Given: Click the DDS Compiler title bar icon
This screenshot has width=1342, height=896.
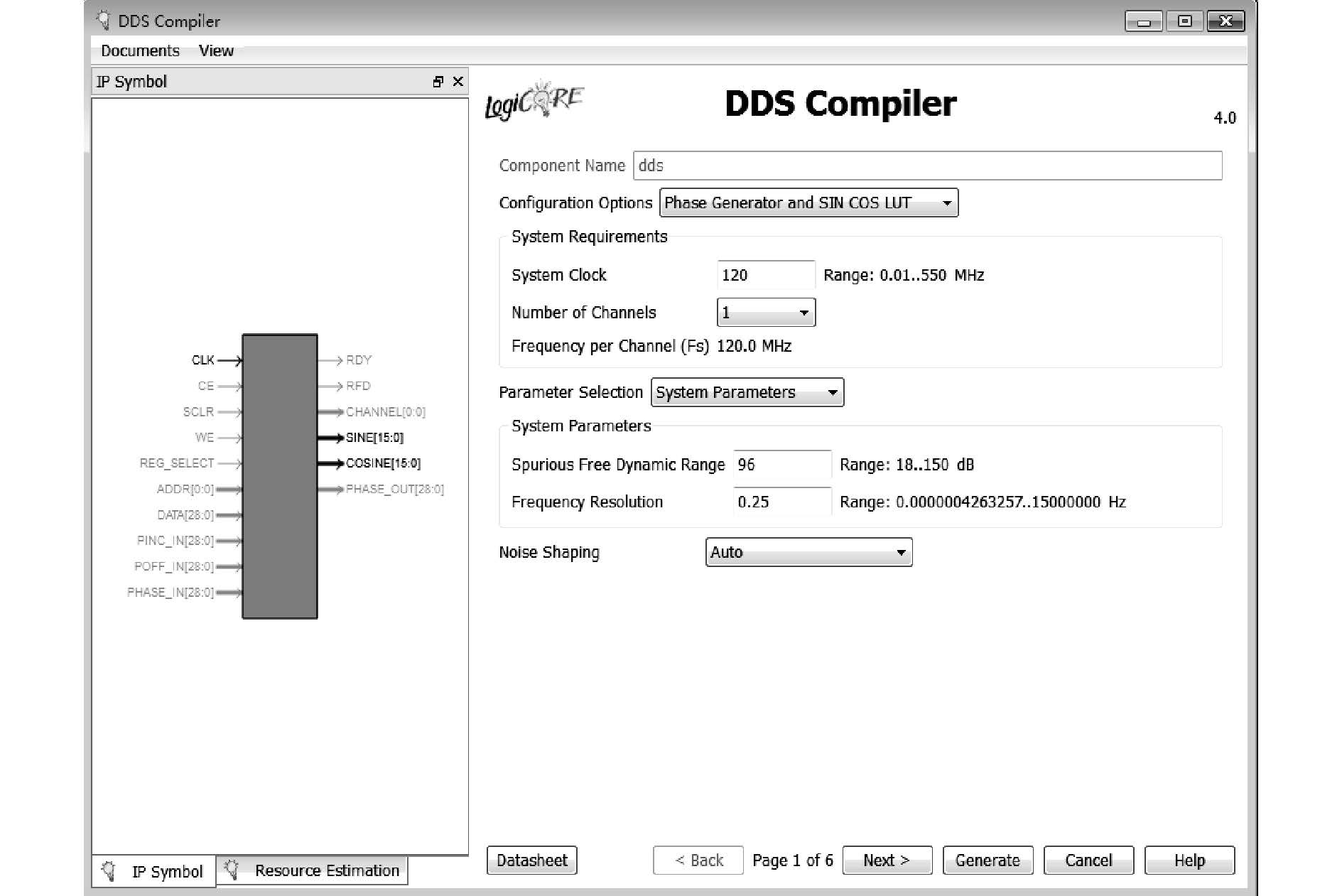Looking at the screenshot, I should [104, 20].
